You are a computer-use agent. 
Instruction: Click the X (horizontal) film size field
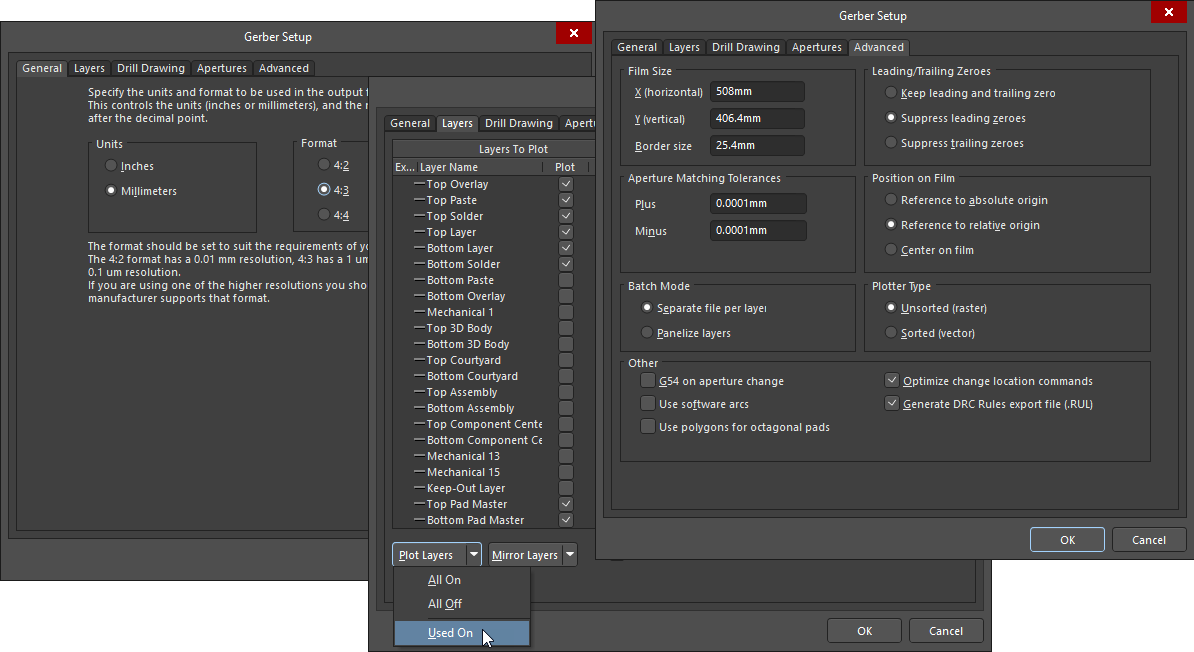tap(757, 92)
